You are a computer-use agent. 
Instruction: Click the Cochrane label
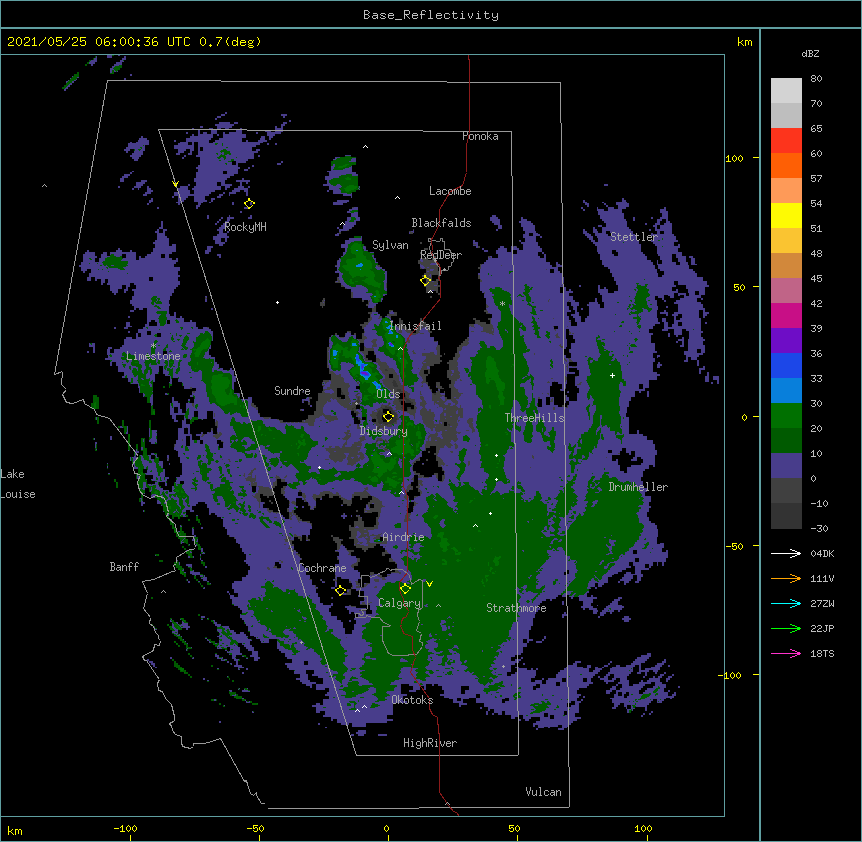322,568
